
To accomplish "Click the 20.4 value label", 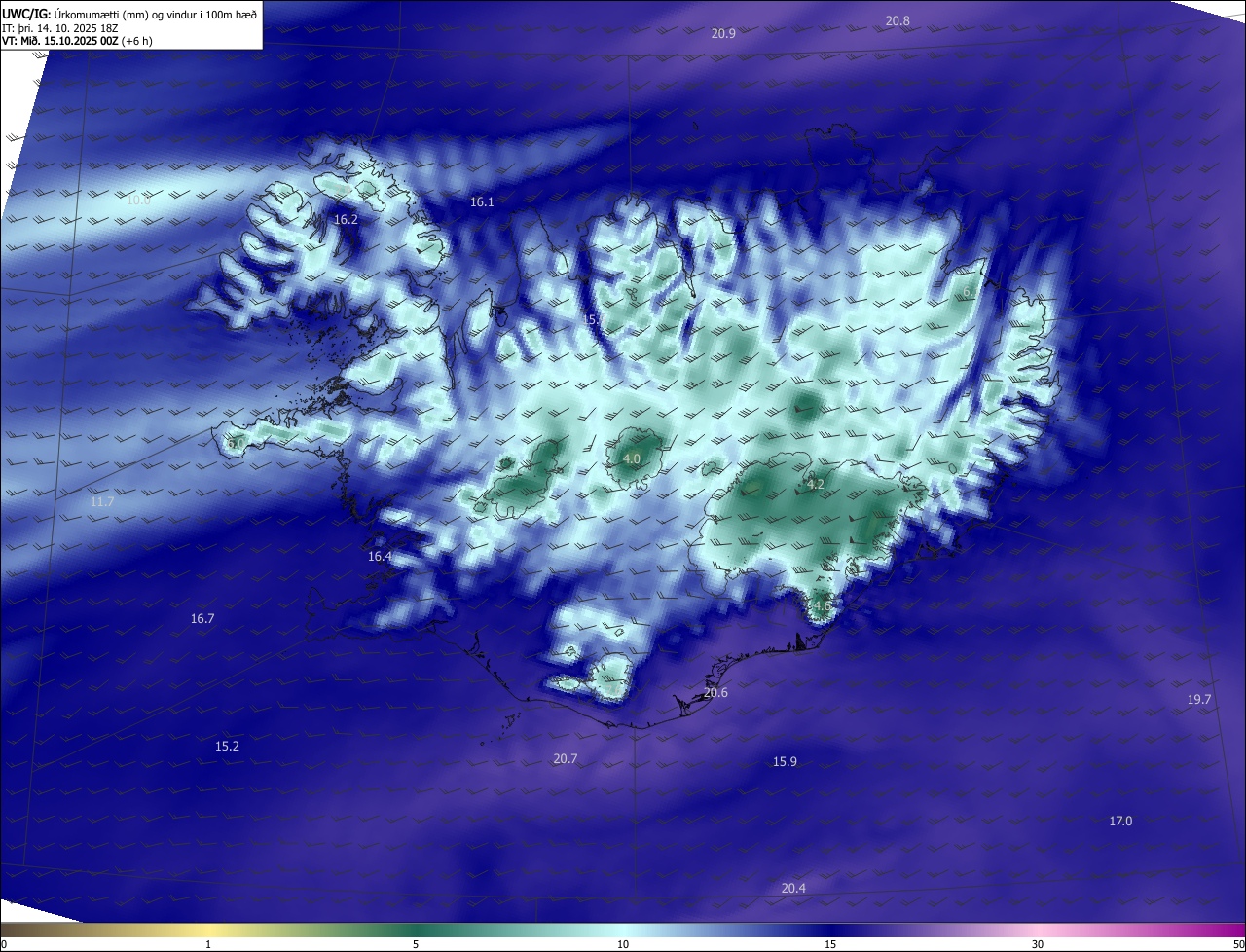I will pos(793,889).
